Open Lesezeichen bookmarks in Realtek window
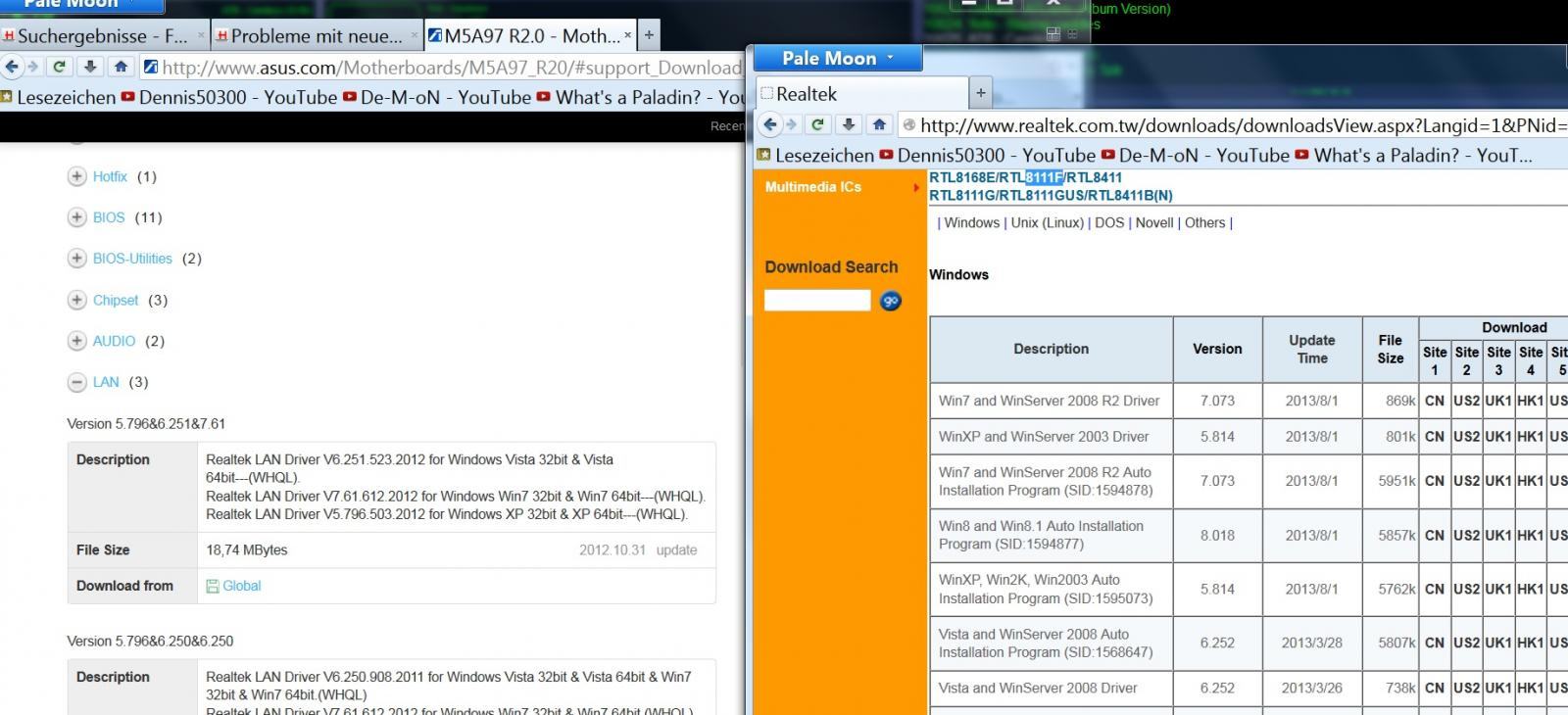 pos(815,155)
